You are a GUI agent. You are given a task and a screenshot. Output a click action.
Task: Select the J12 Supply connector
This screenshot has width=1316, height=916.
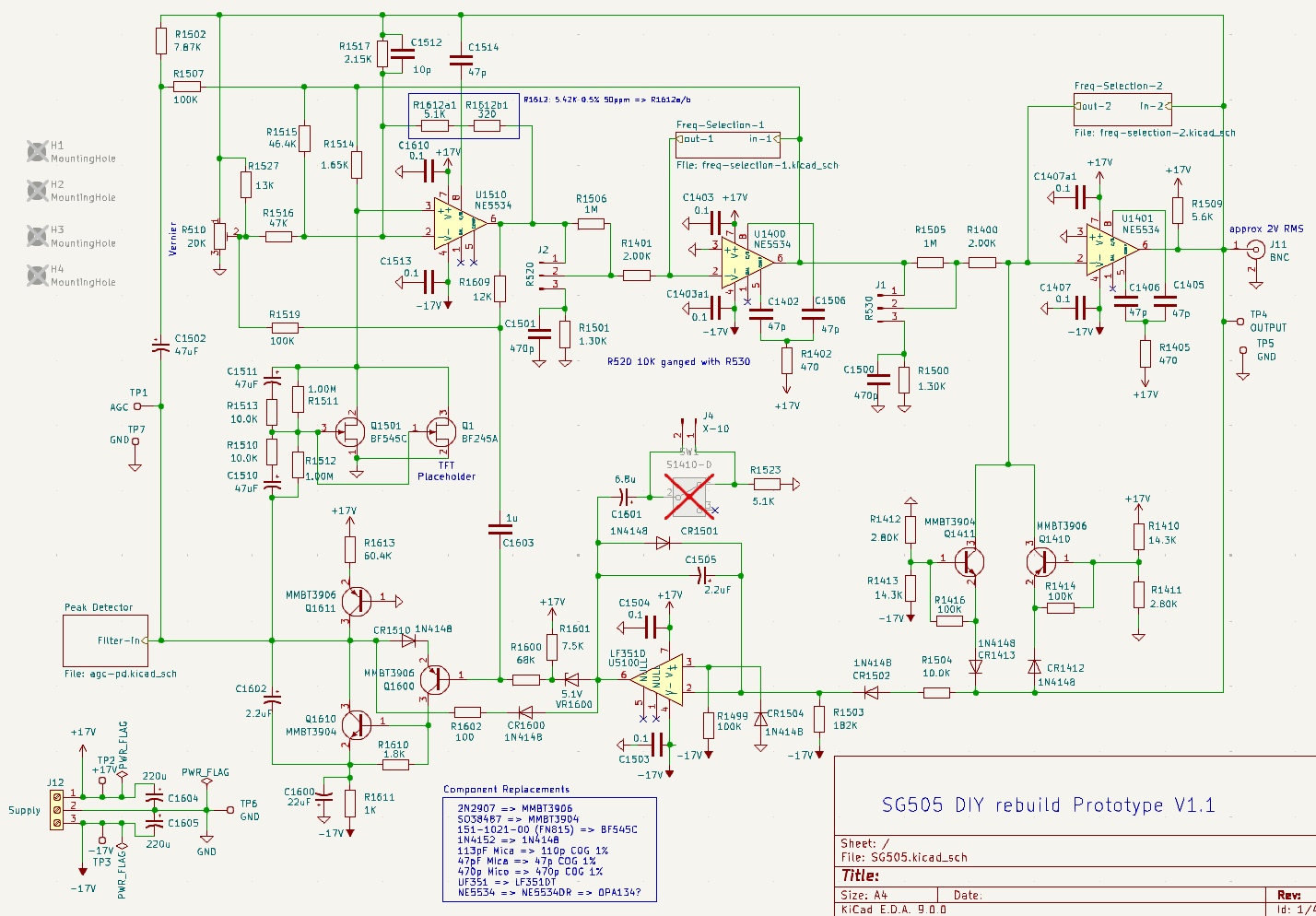(x=57, y=808)
